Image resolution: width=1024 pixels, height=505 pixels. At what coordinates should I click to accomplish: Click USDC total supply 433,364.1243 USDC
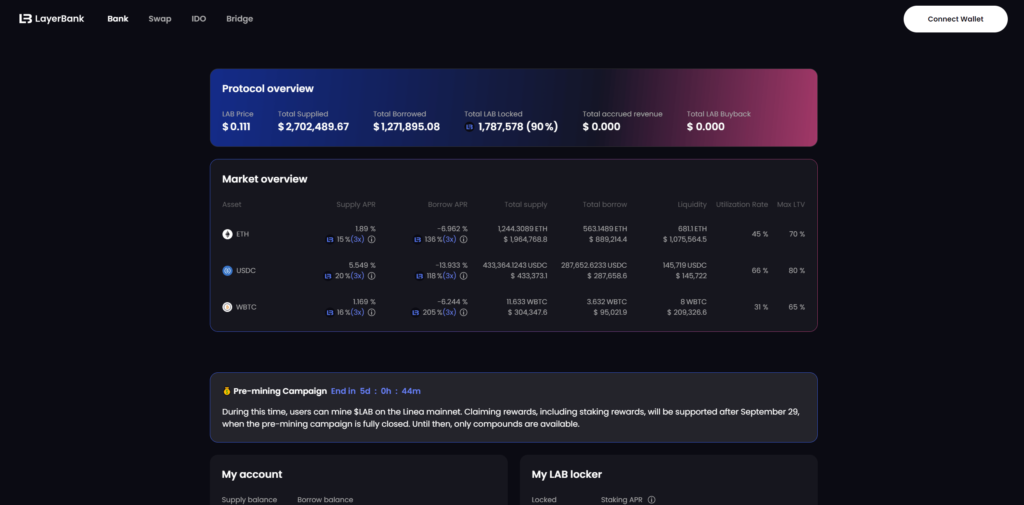[x=515, y=265]
